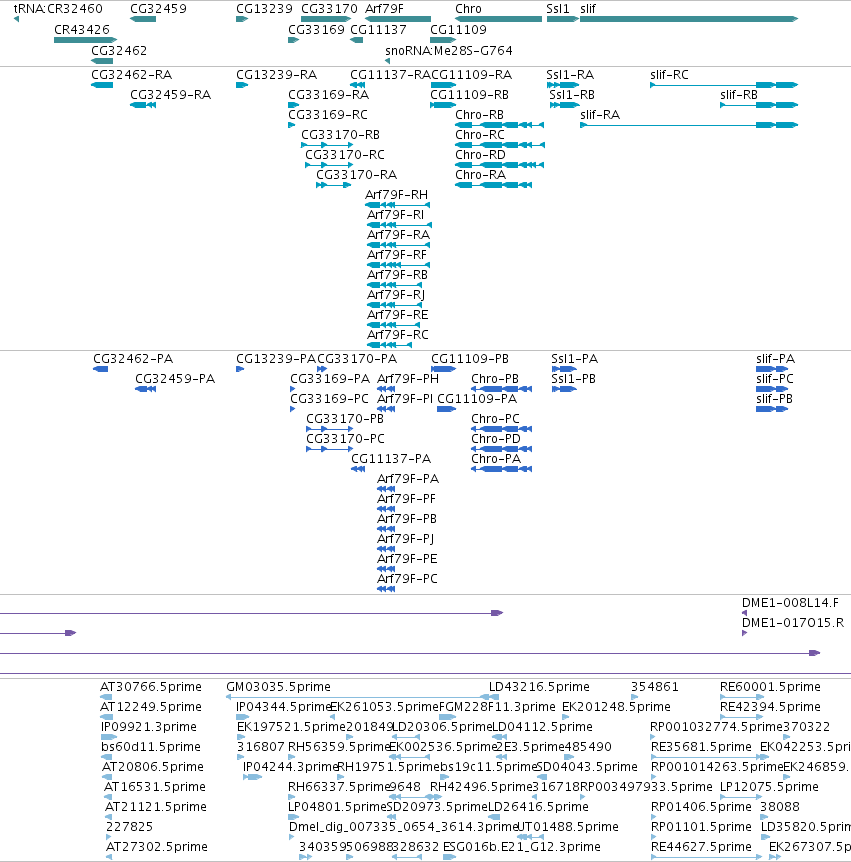Click the teal bar glyph under CR43426

[85, 40]
